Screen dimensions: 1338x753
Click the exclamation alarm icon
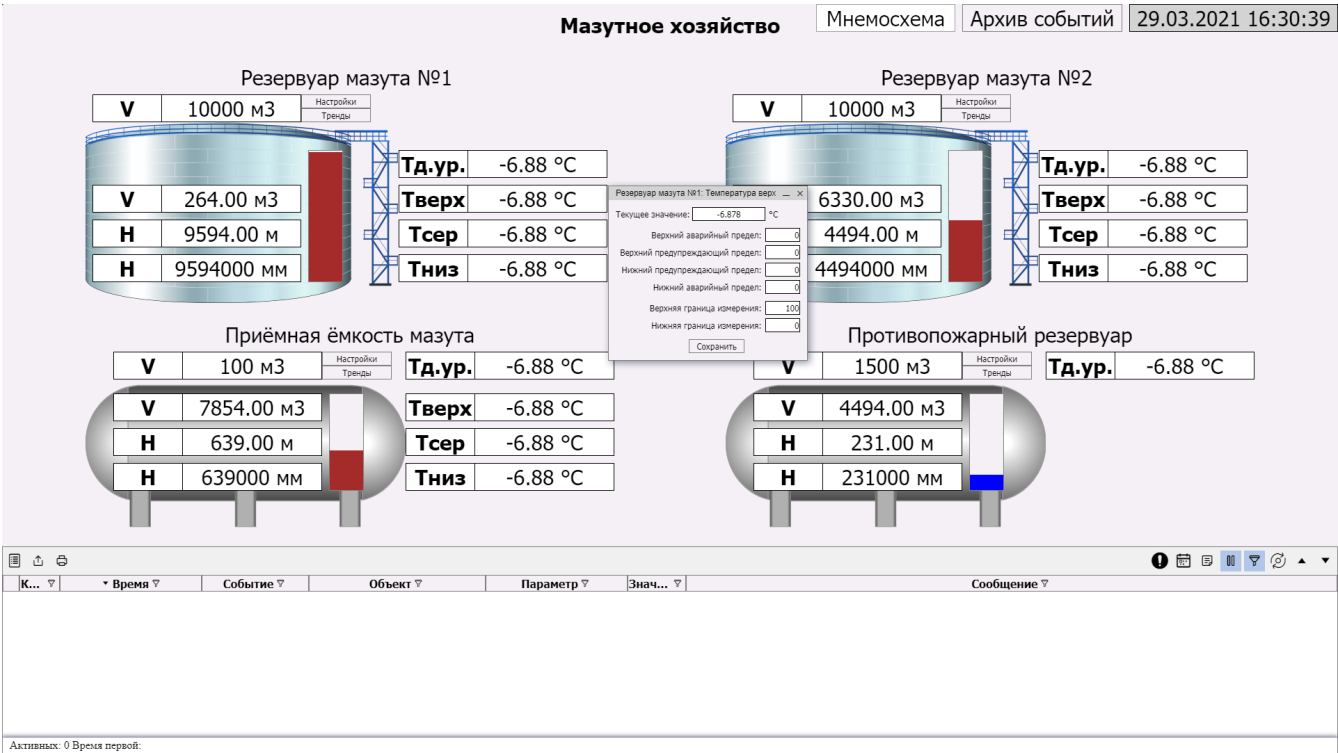[x=1160, y=561]
